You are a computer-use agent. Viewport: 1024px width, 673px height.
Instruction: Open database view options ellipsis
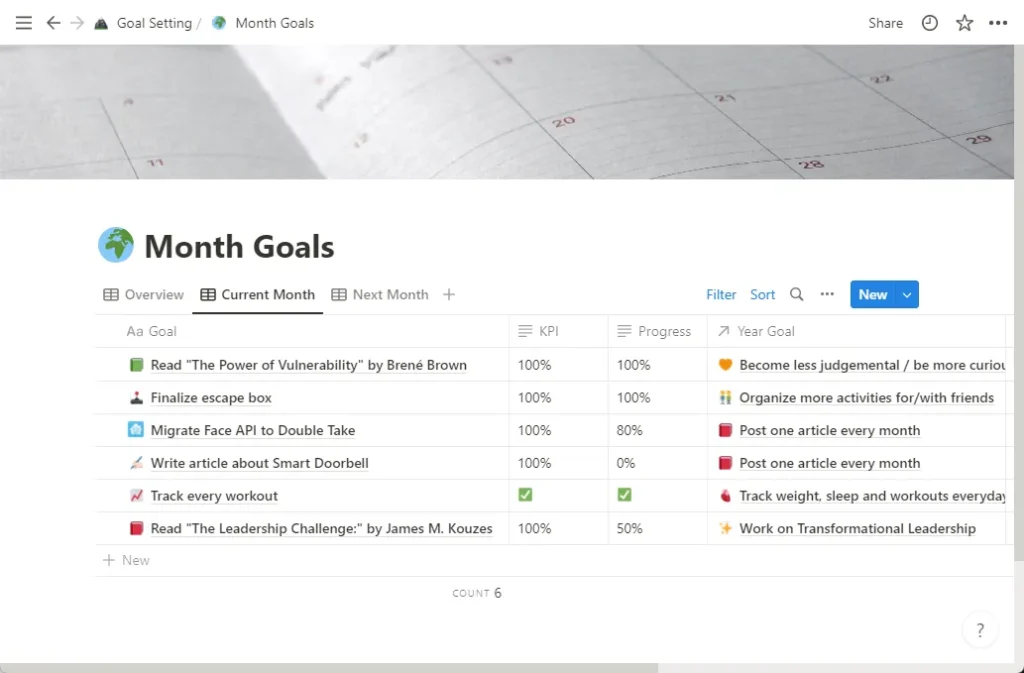[x=827, y=294]
